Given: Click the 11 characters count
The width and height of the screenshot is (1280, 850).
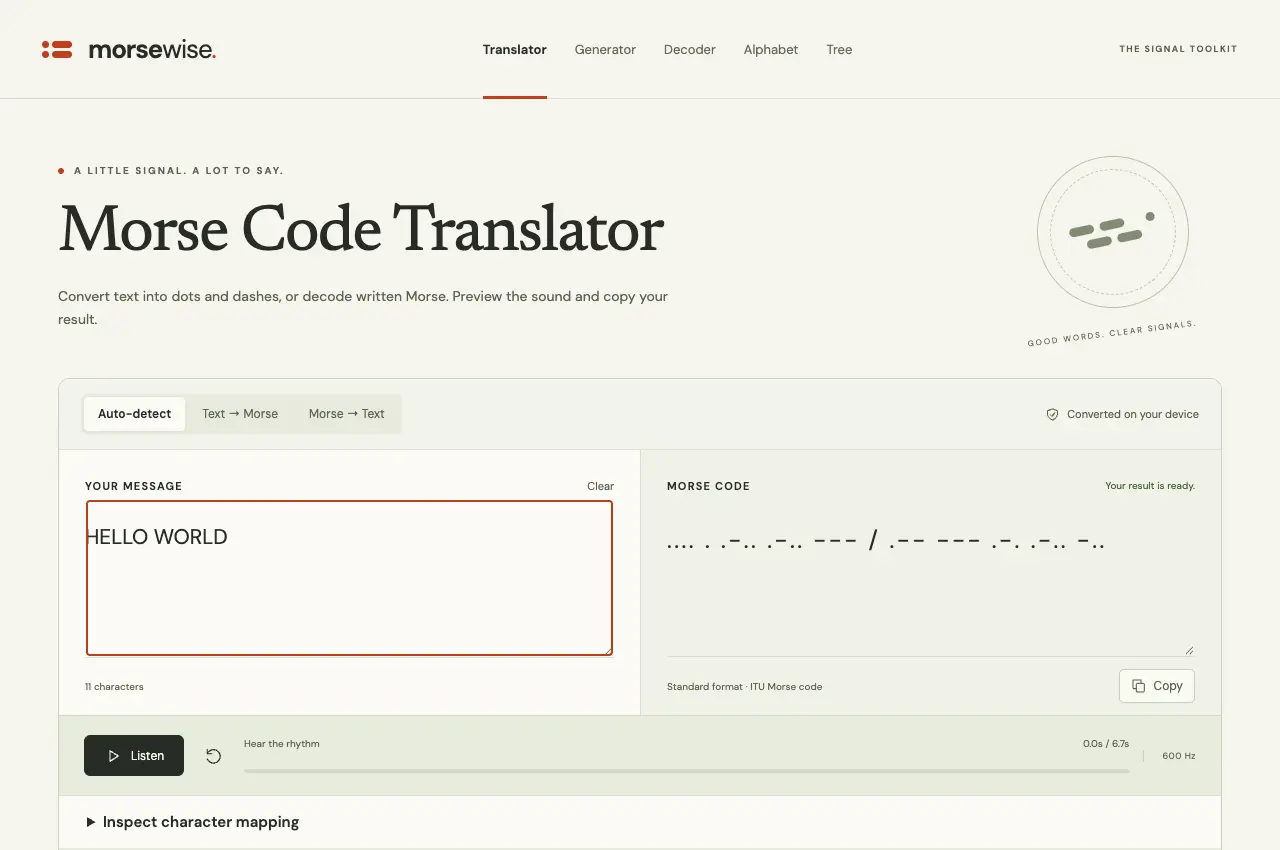Looking at the screenshot, I should click(114, 687).
